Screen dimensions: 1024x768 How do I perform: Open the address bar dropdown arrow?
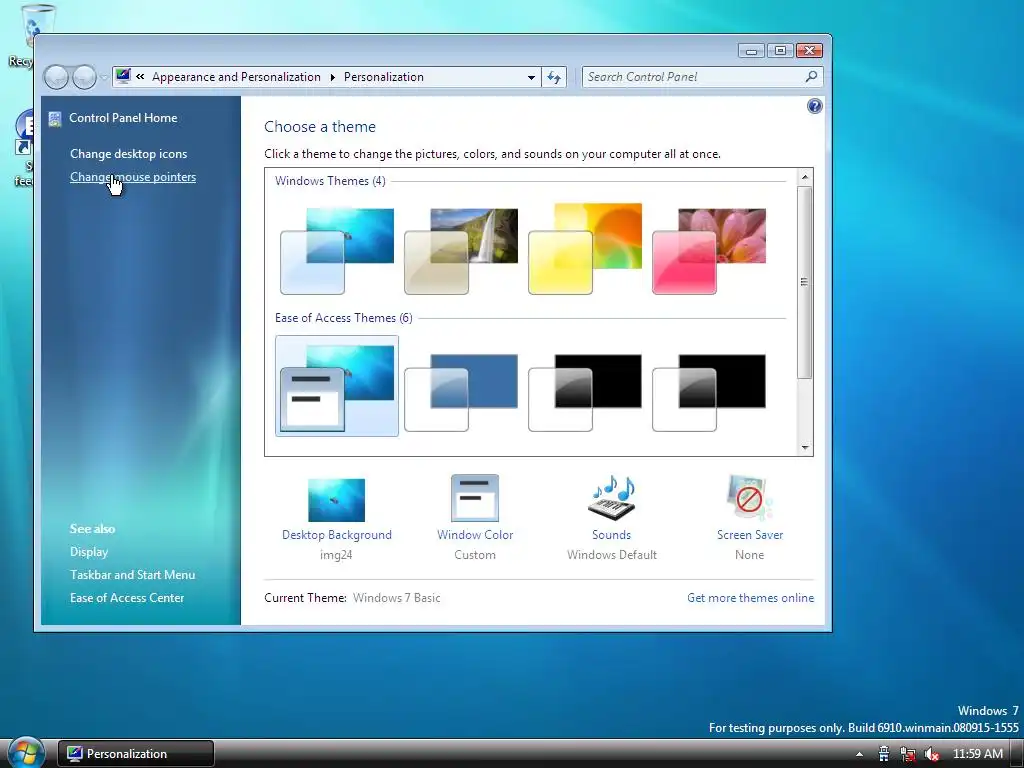tap(531, 78)
